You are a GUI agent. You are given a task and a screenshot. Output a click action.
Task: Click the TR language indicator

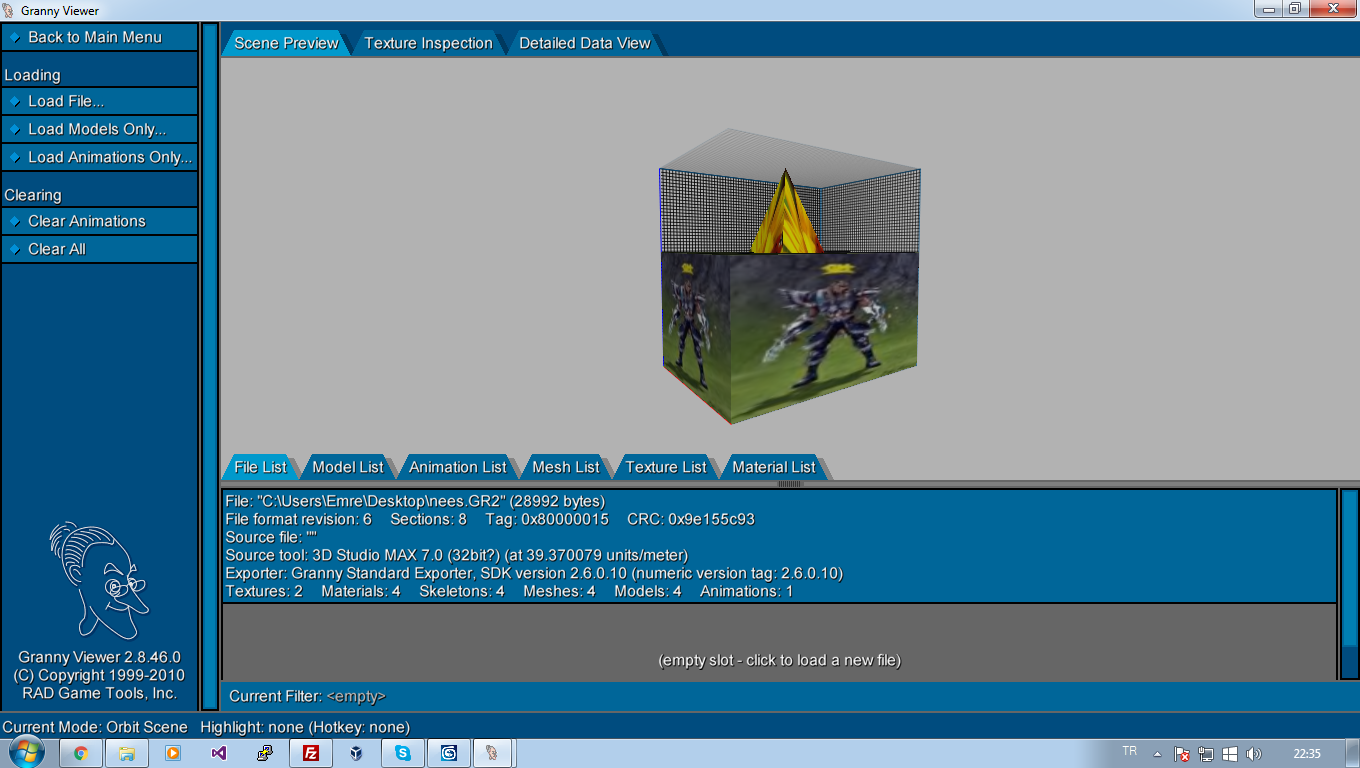pyautogui.click(x=1130, y=751)
